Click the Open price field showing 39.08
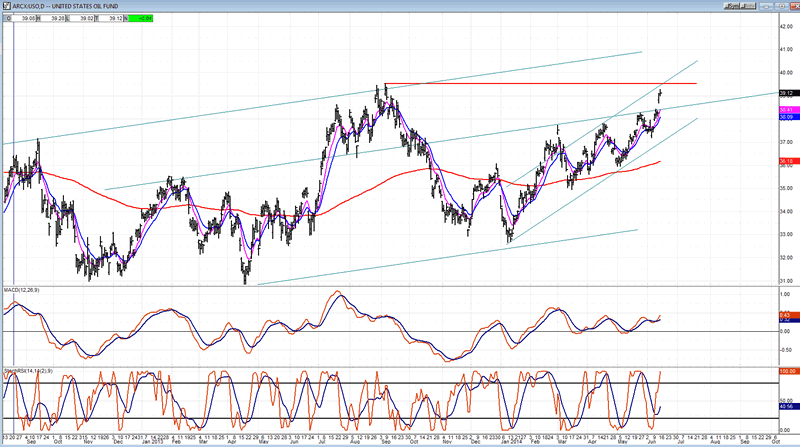 [x=31, y=18]
